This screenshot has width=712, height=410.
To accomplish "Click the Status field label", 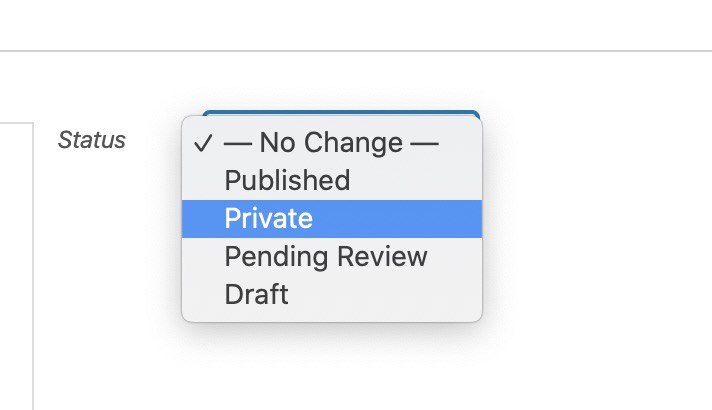I will click(x=92, y=140).
